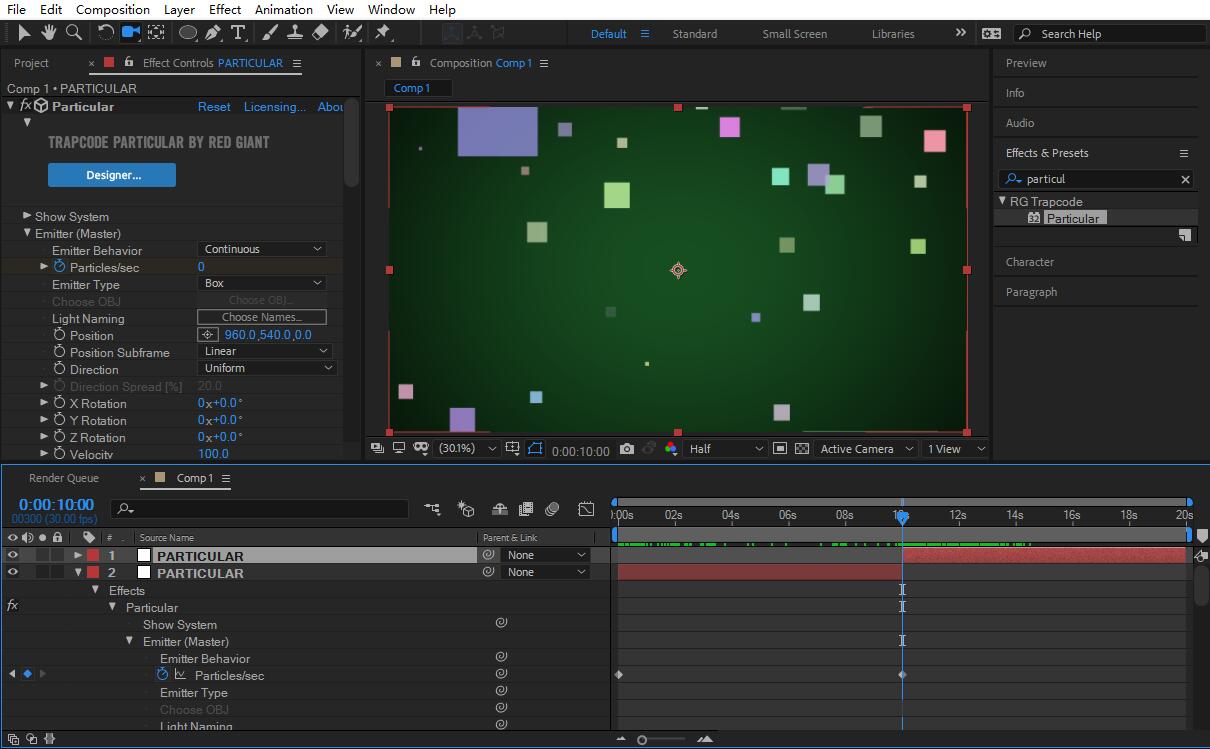Image resolution: width=1210 pixels, height=749 pixels.
Task: Select the Selection arrow tool
Action: point(24,33)
